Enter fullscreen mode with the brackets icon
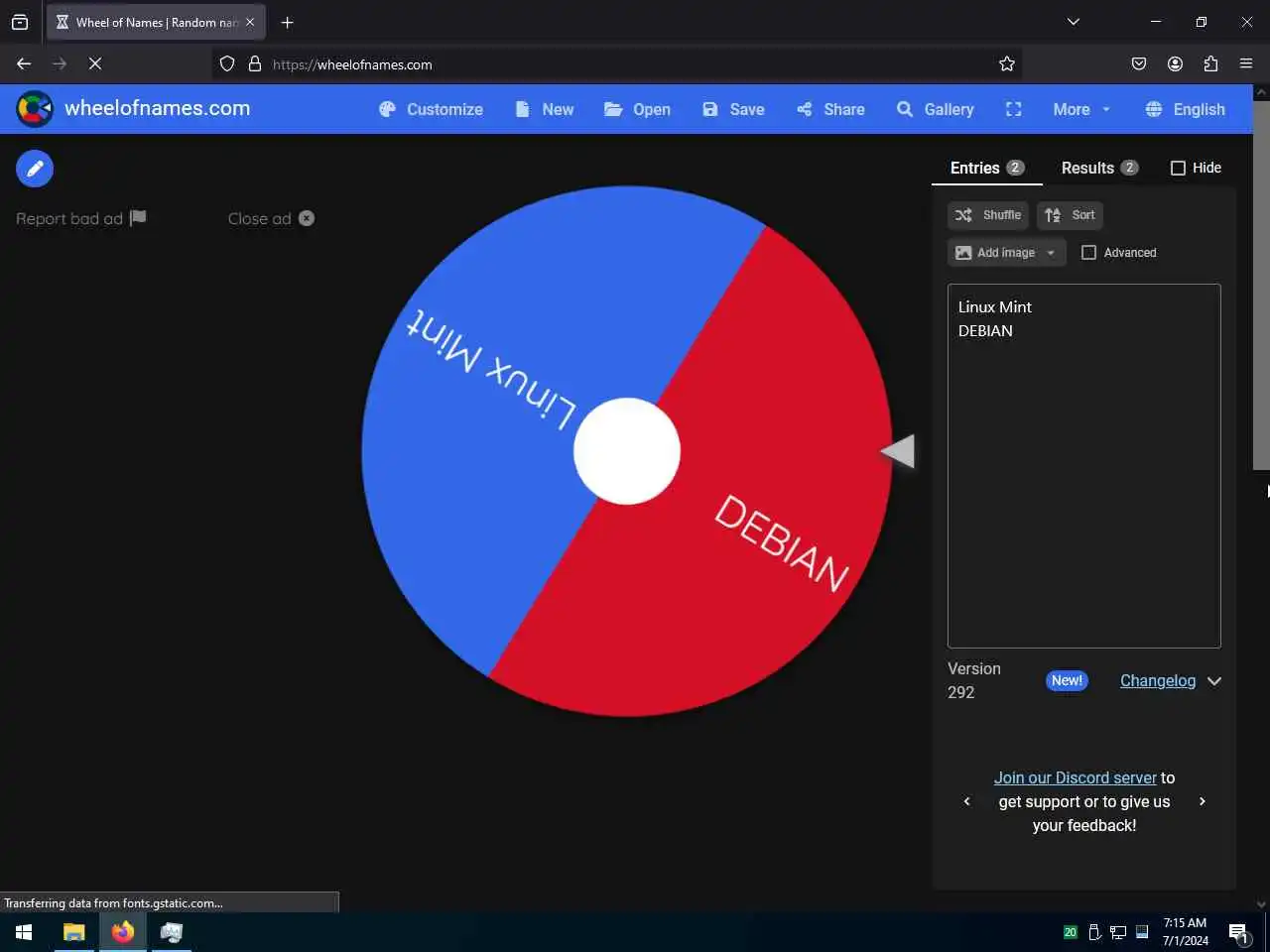1270x952 pixels. tap(1013, 109)
